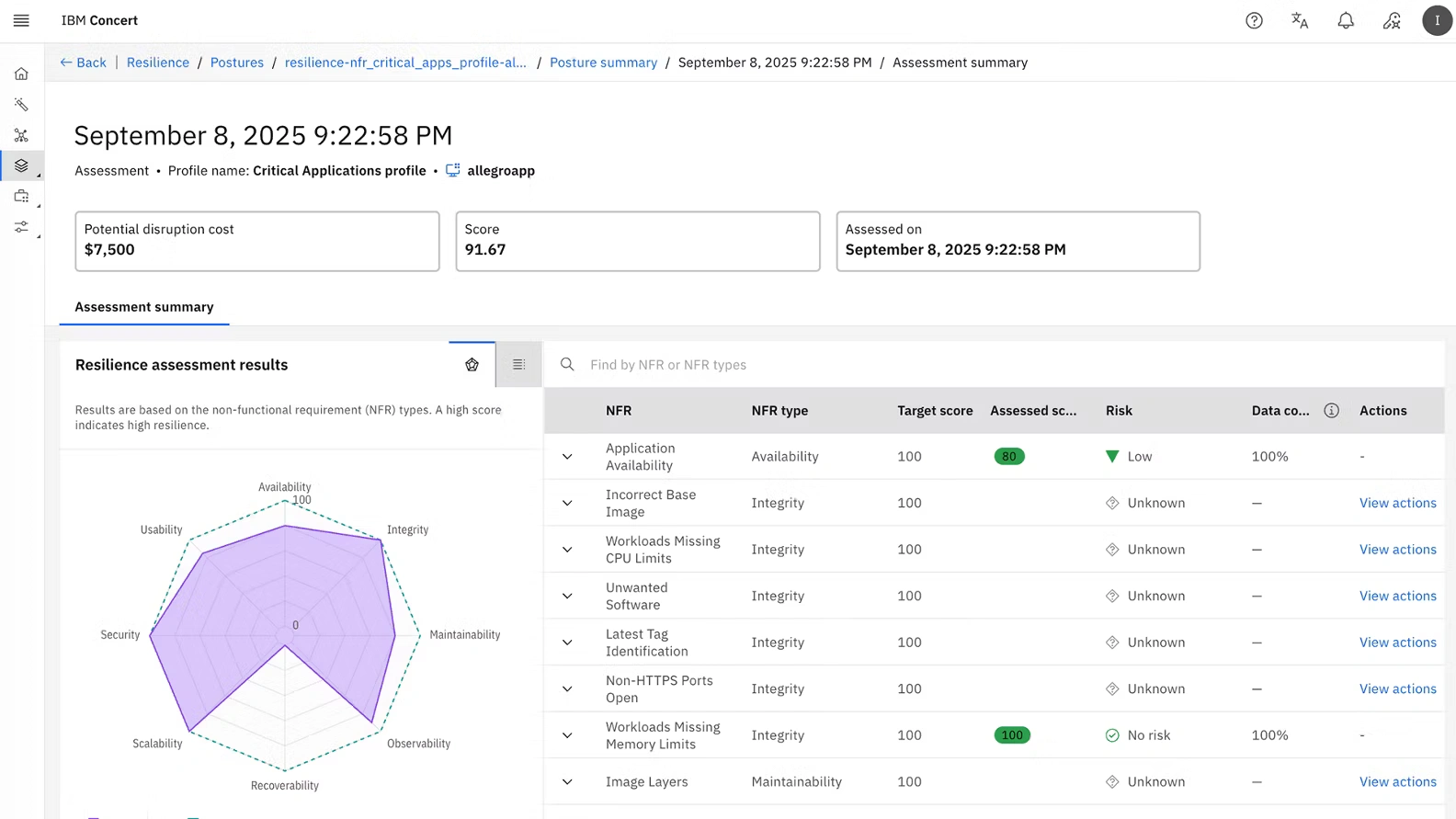This screenshot has width=1456, height=819.
Task: Click the info icon beside Data coverage
Action: [1331, 411]
